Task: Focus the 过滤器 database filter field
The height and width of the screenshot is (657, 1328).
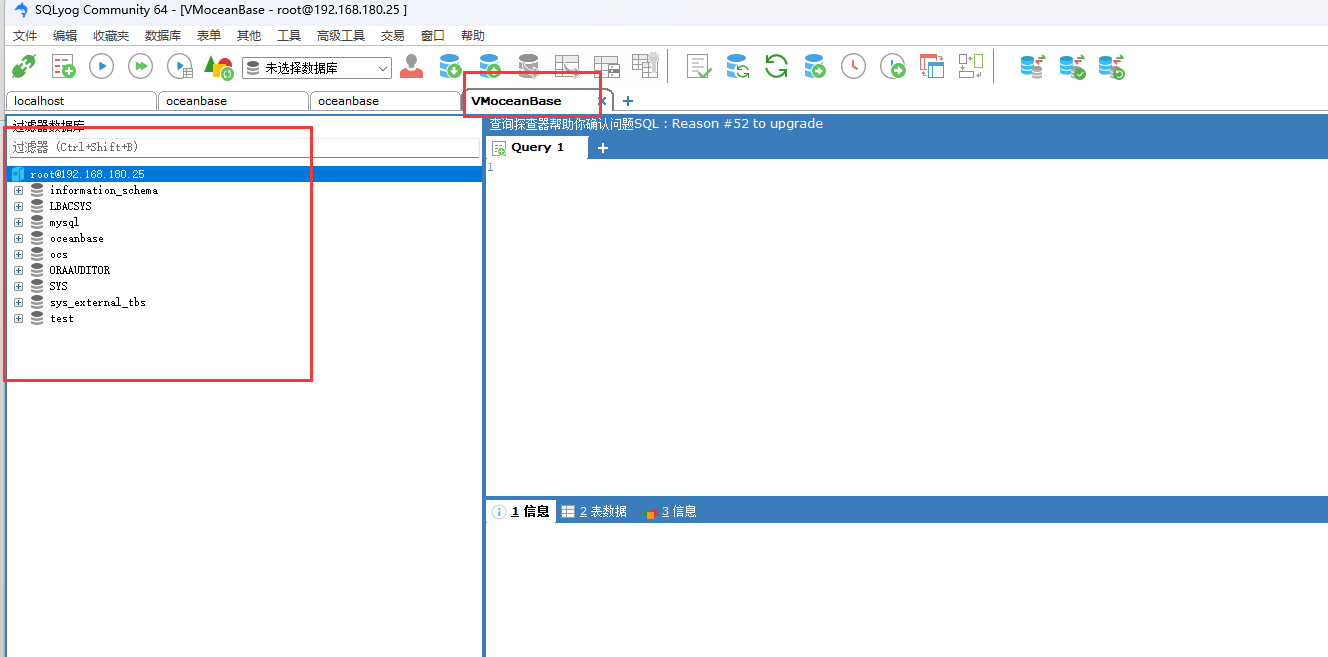Action: [244, 147]
